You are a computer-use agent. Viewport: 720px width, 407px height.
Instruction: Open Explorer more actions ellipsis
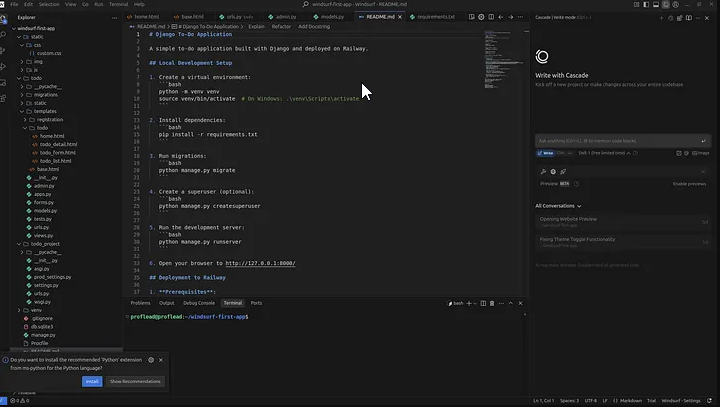click(x=114, y=17)
